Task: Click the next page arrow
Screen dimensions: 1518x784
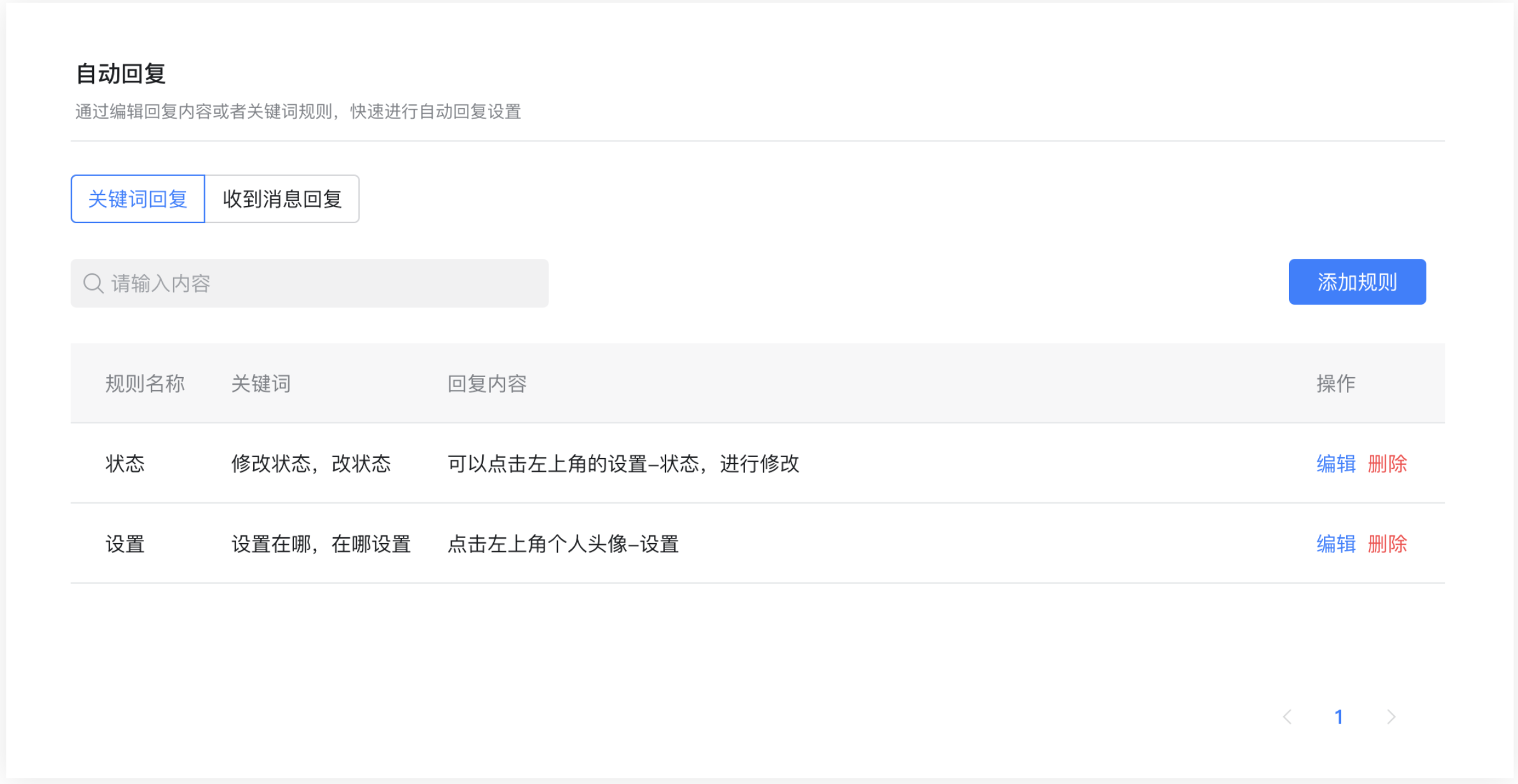Action: tap(1391, 717)
